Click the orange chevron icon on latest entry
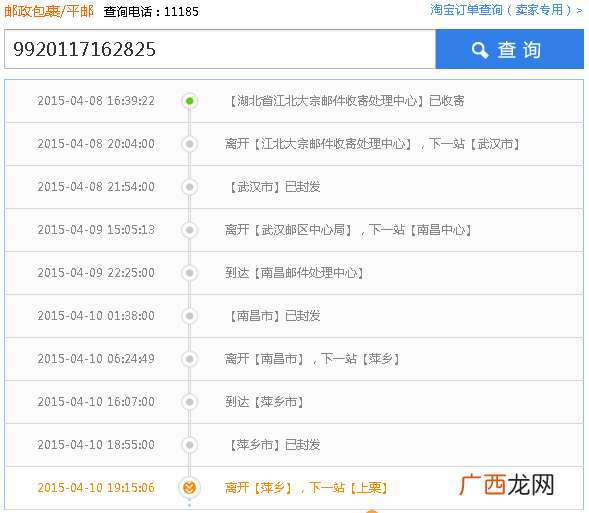The width and height of the screenshot is (589, 513). [189, 487]
